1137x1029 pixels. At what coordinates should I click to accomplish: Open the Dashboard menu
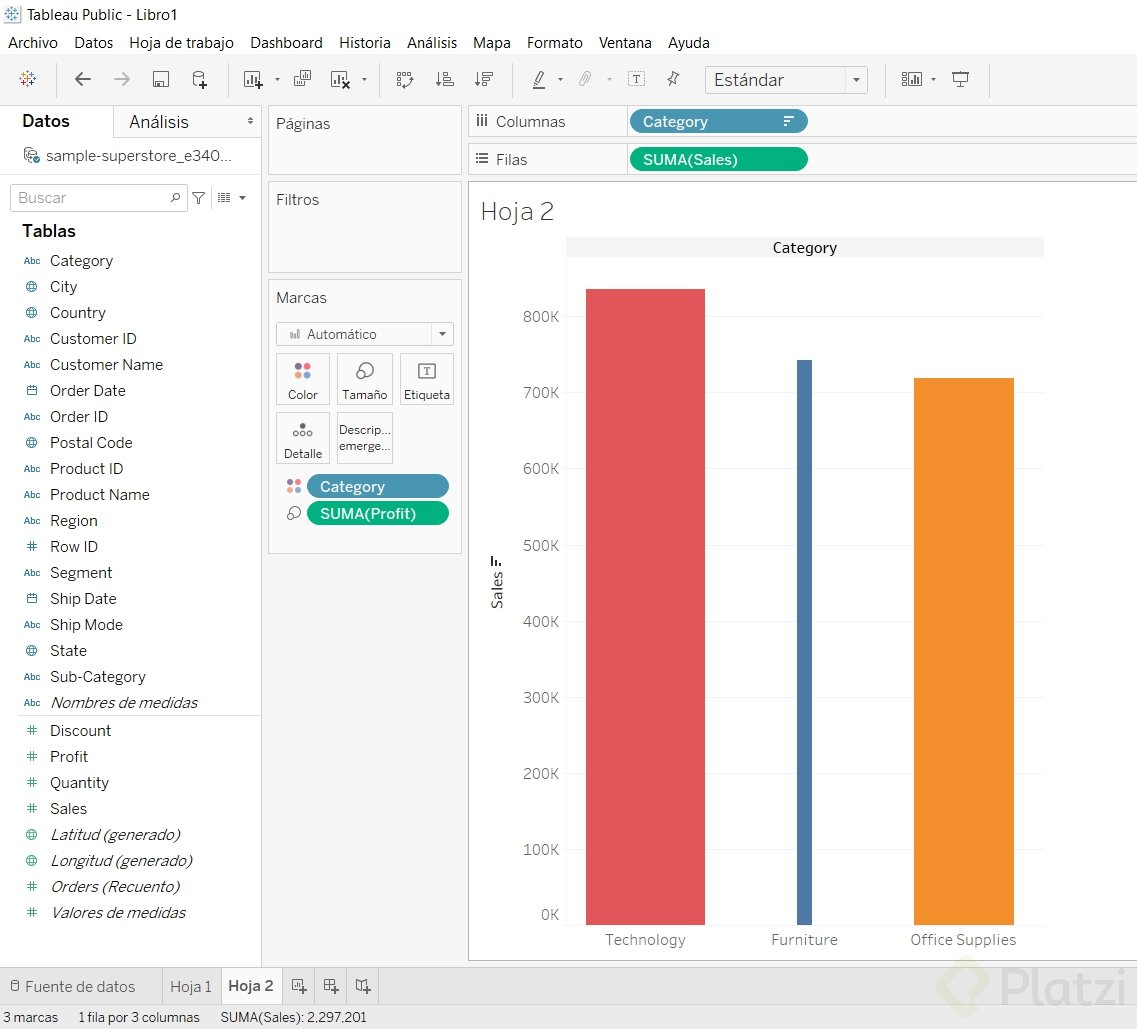point(286,43)
